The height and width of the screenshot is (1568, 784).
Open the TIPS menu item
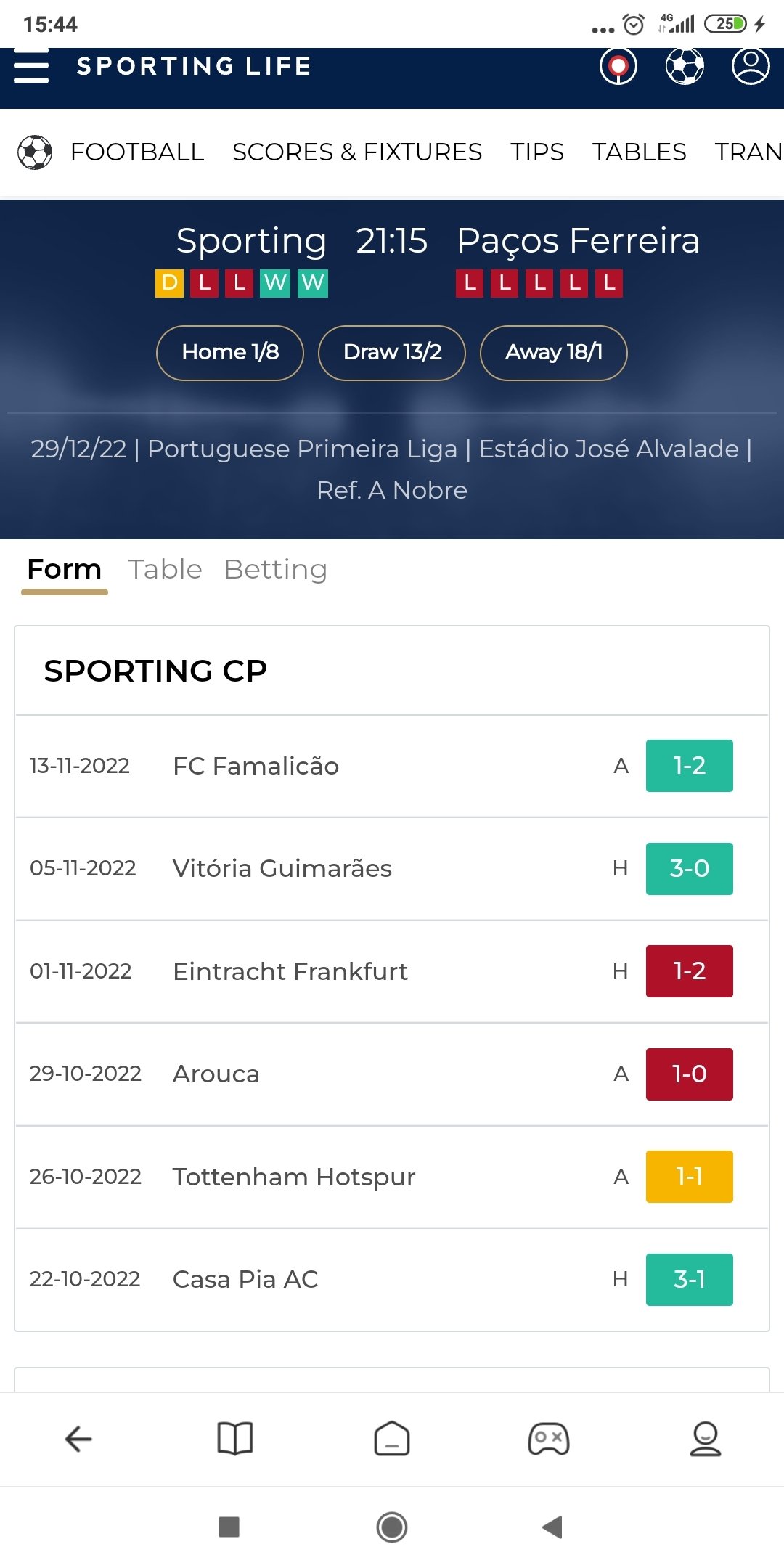coord(536,152)
